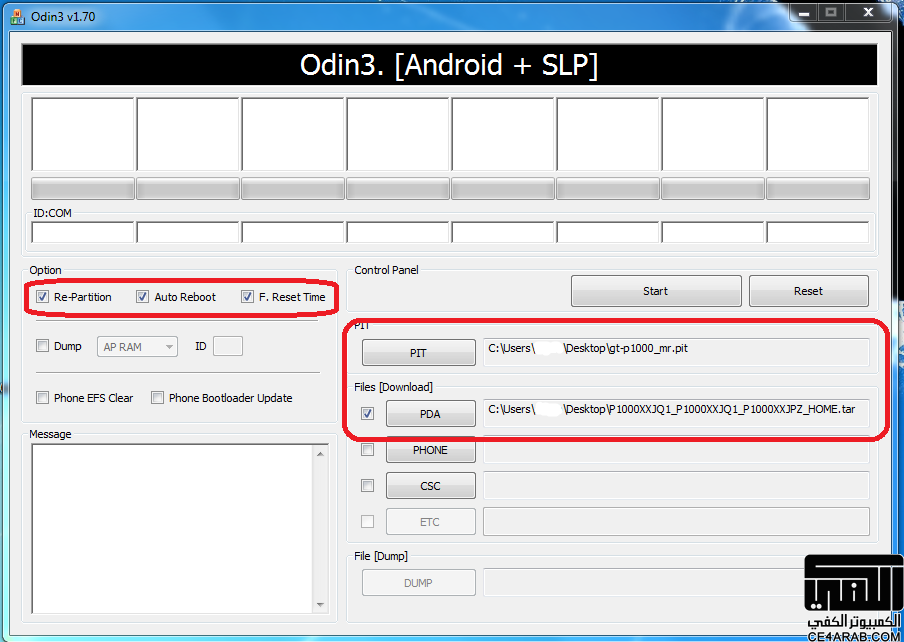Browse for a PIT file
Image resolution: width=904 pixels, height=642 pixels.
[x=419, y=353]
